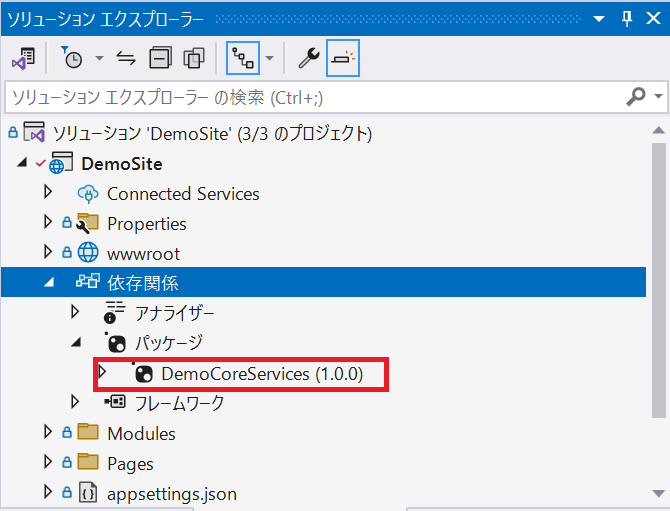
Task: Toggle Preview Selected Items button
Action: pyautogui.click(x=343, y=58)
